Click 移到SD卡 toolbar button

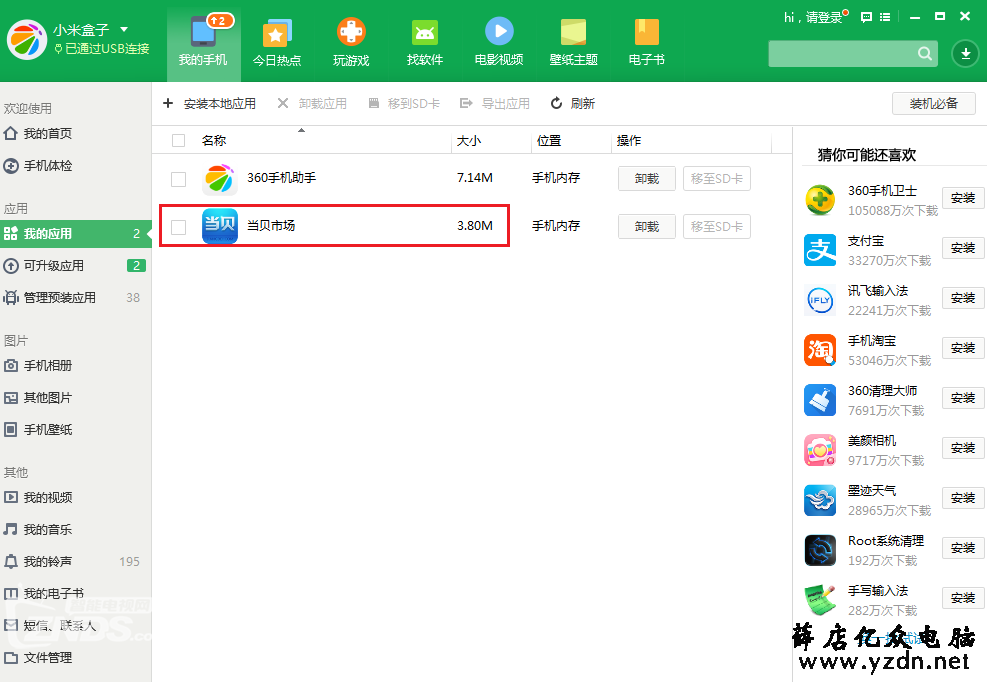tap(404, 103)
